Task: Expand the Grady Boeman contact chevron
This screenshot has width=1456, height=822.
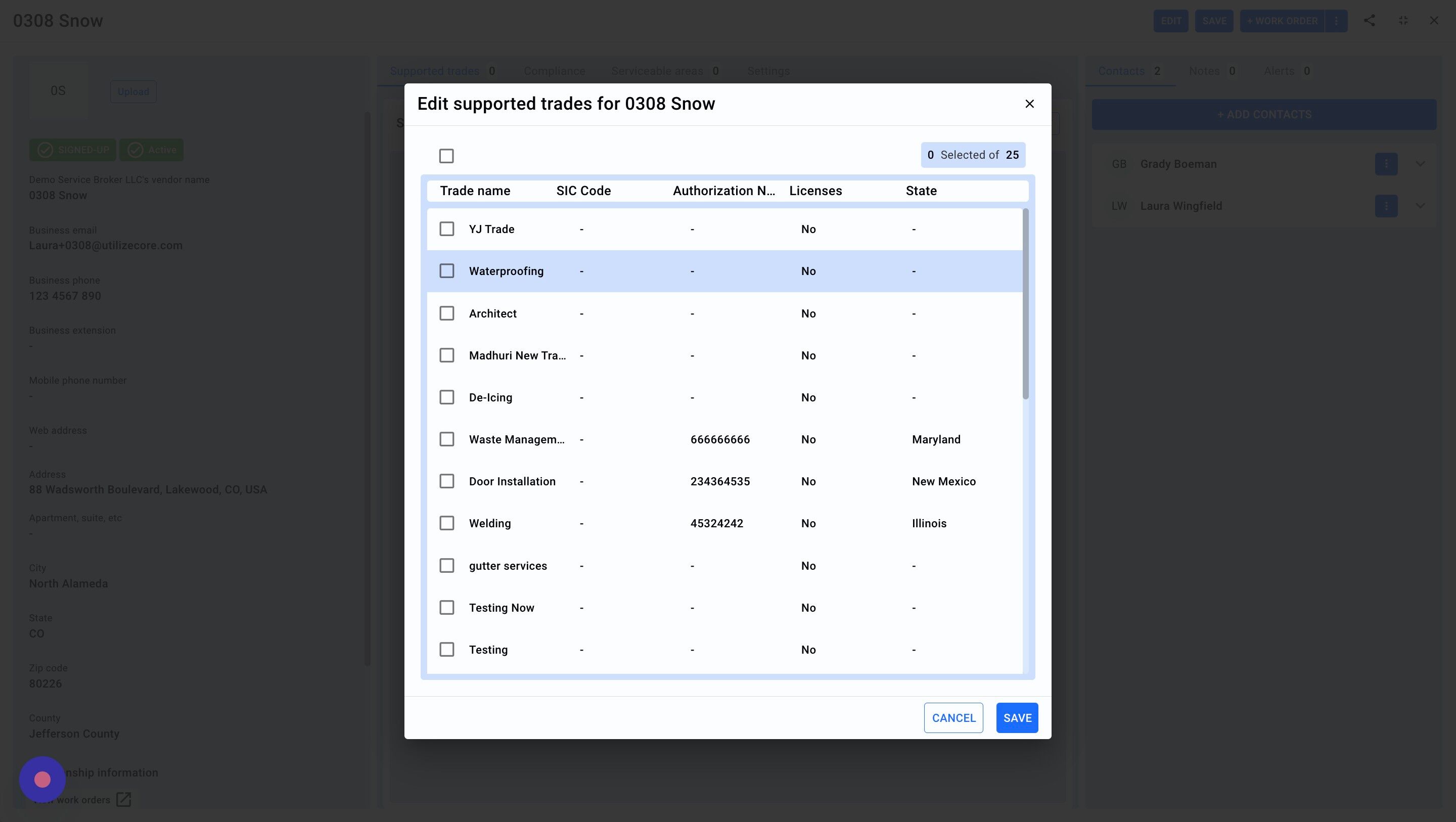Action: point(1420,164)
